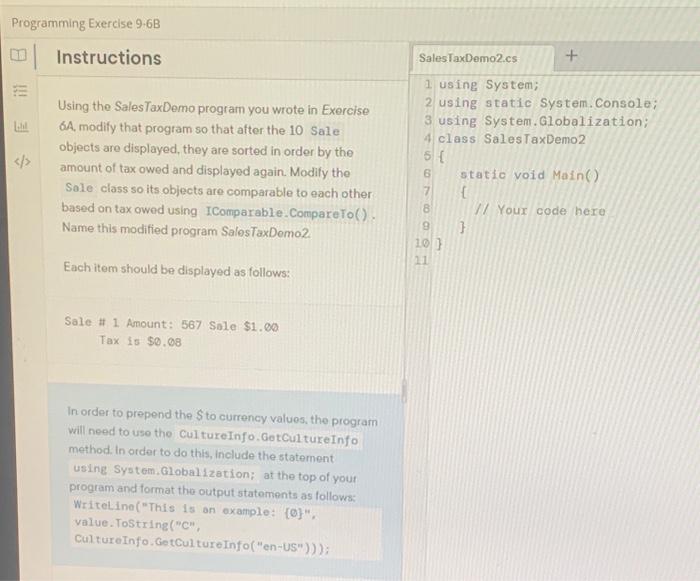The height and width of the screenshot is (581, 700).
Task: Click line number 11 in the gutter
Action: [421, 260]
